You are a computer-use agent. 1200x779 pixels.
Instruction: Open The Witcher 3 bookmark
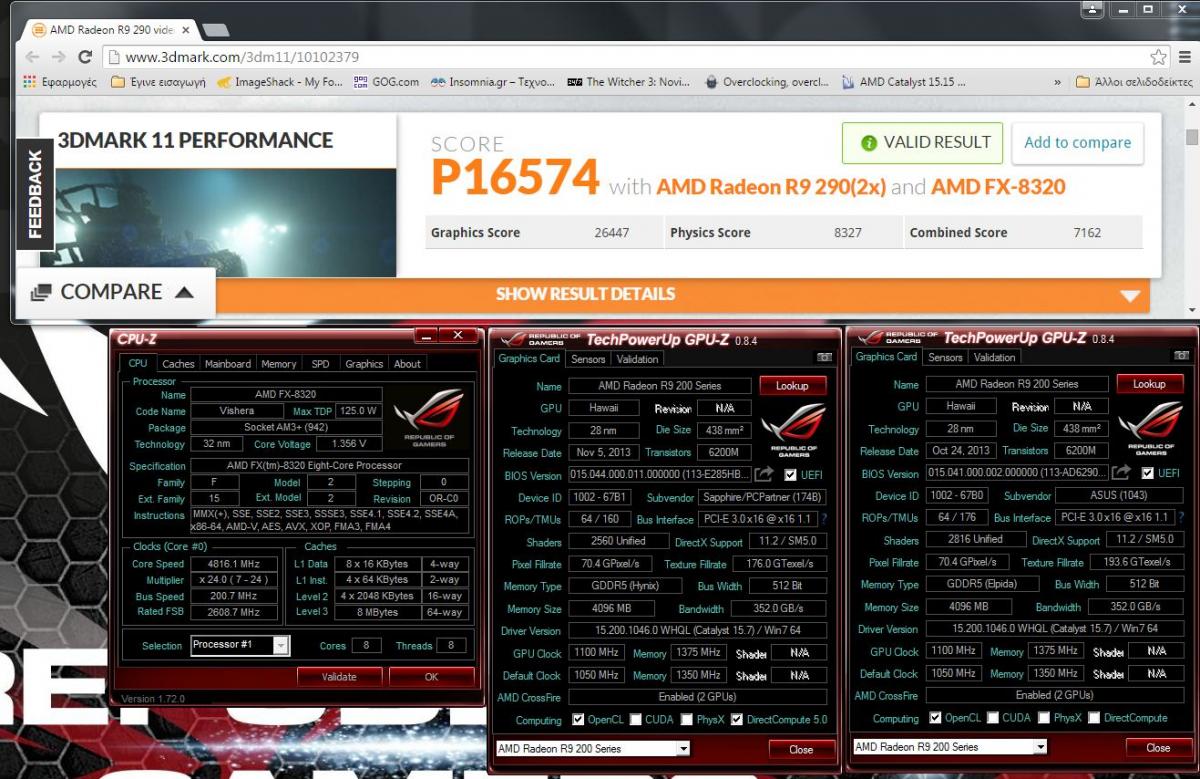pos(630,82)
